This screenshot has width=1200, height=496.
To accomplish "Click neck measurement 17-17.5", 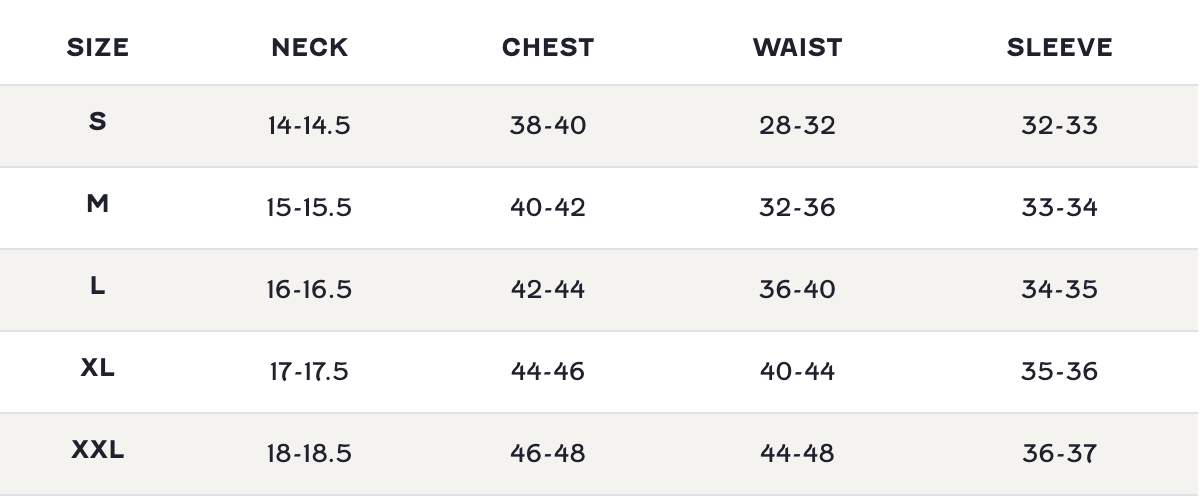I will 309,372.
